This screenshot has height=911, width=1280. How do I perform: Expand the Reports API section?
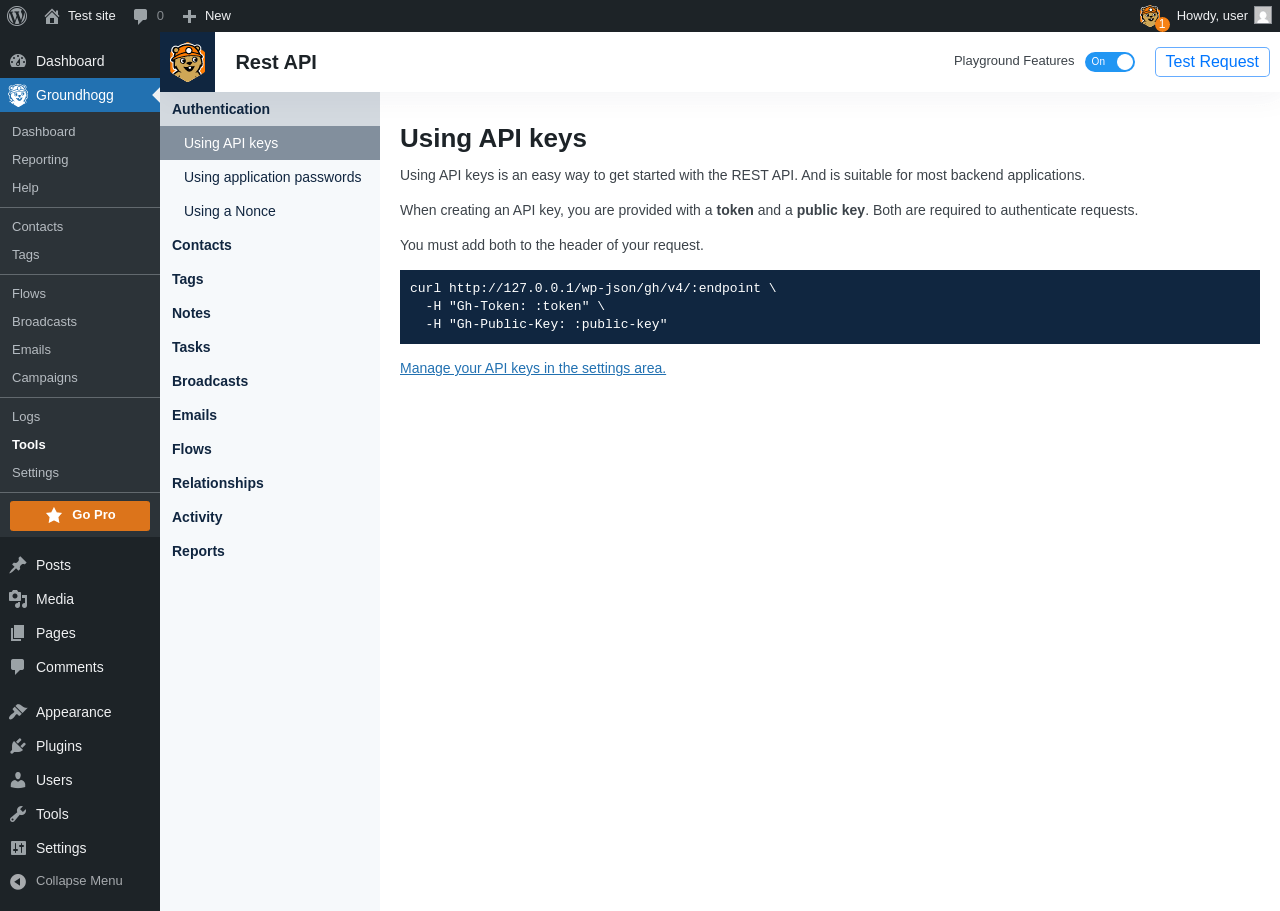pos(198,551)
